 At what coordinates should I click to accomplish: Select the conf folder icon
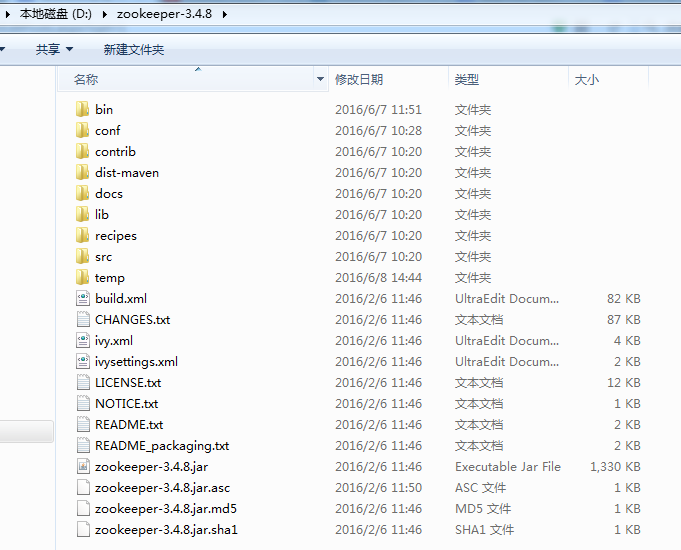click(83, 130)
